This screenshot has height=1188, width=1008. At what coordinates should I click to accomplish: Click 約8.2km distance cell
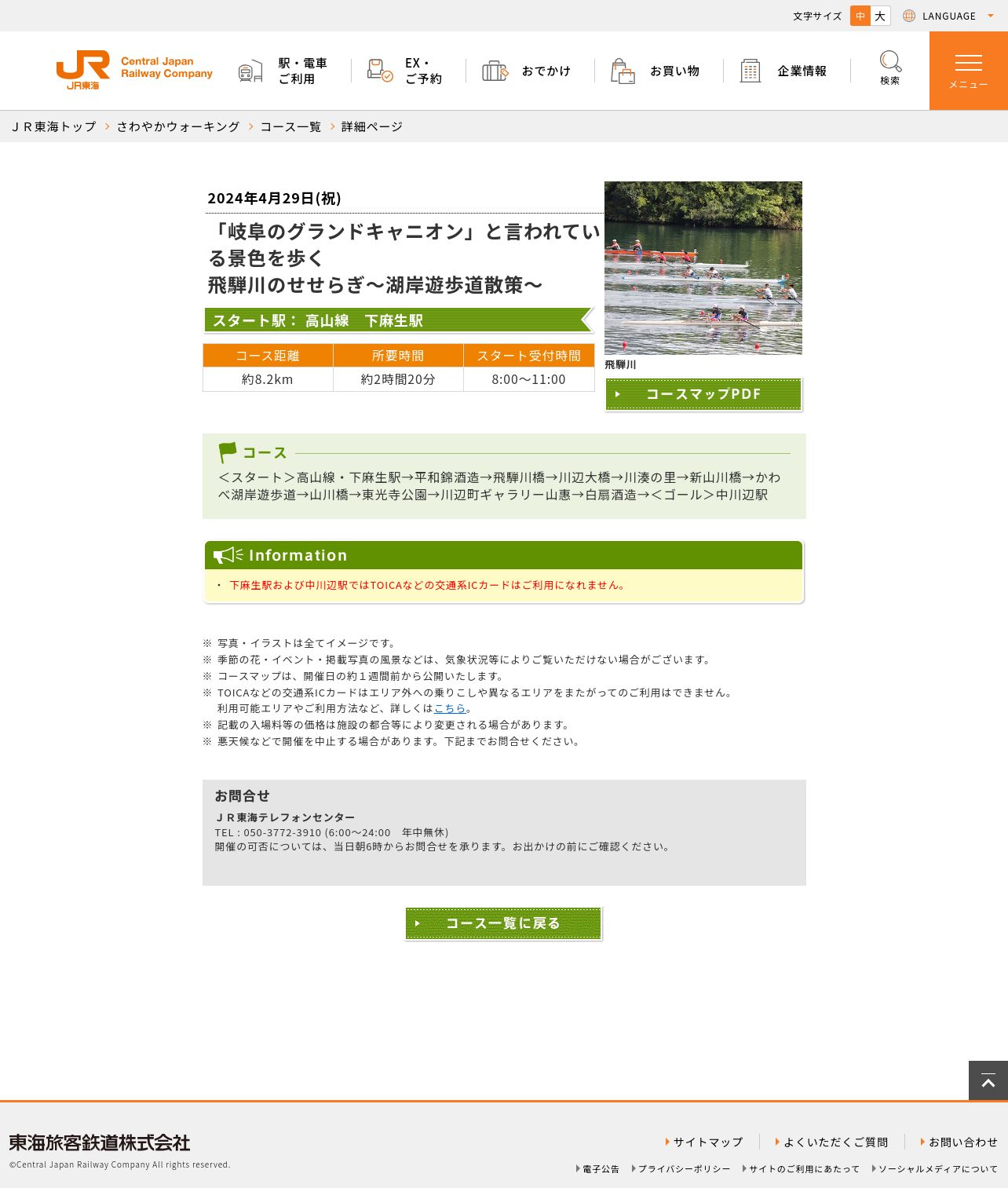[x=268, y=379]
